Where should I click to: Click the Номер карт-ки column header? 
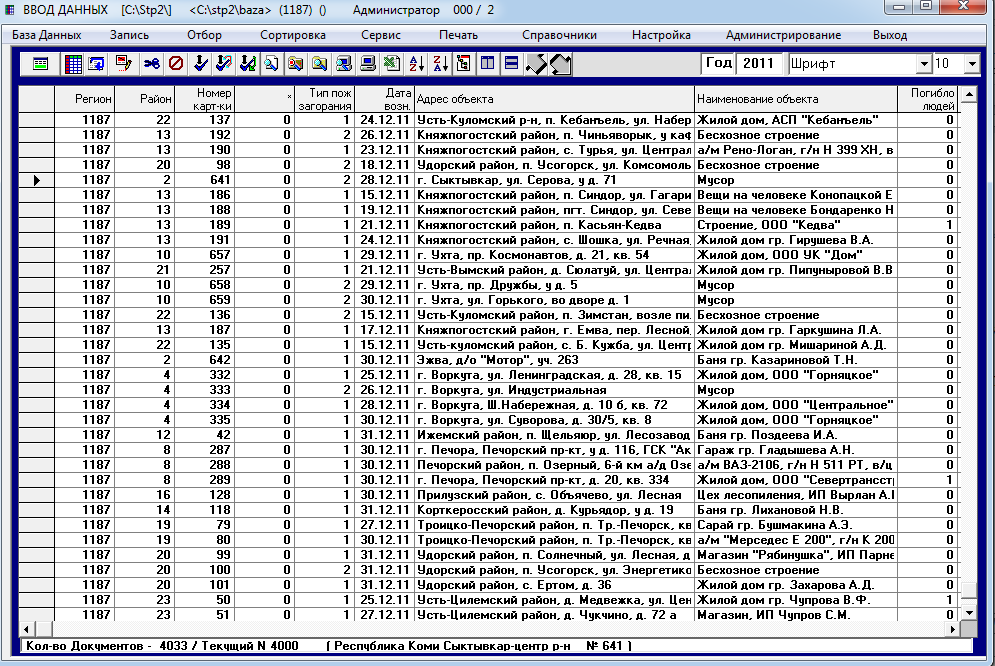coord(204,99)
